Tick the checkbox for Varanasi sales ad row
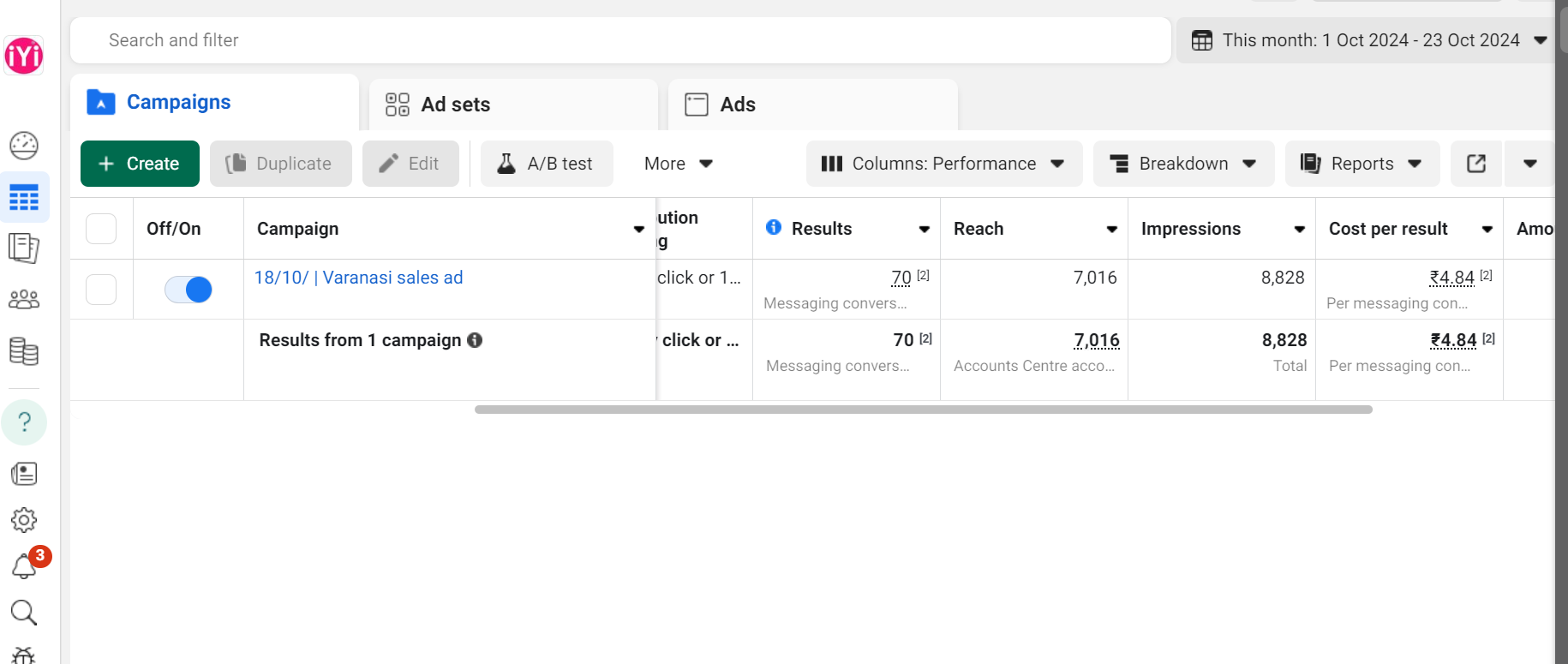This screenshot has width=1568, height=664. tap(101, 290)
